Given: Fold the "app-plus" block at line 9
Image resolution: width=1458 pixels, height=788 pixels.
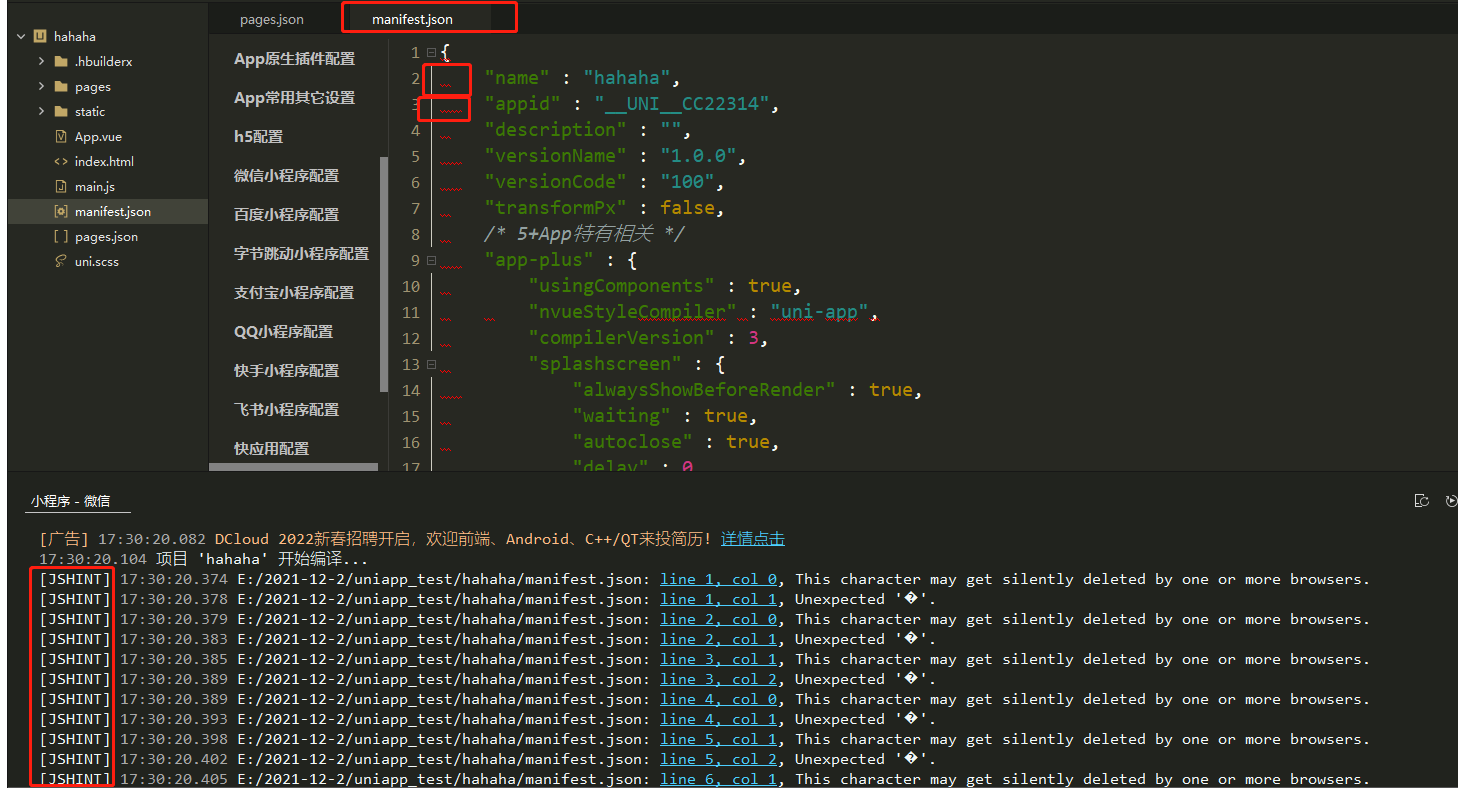Looking at the screenshot, I should (x=431, y=260).
